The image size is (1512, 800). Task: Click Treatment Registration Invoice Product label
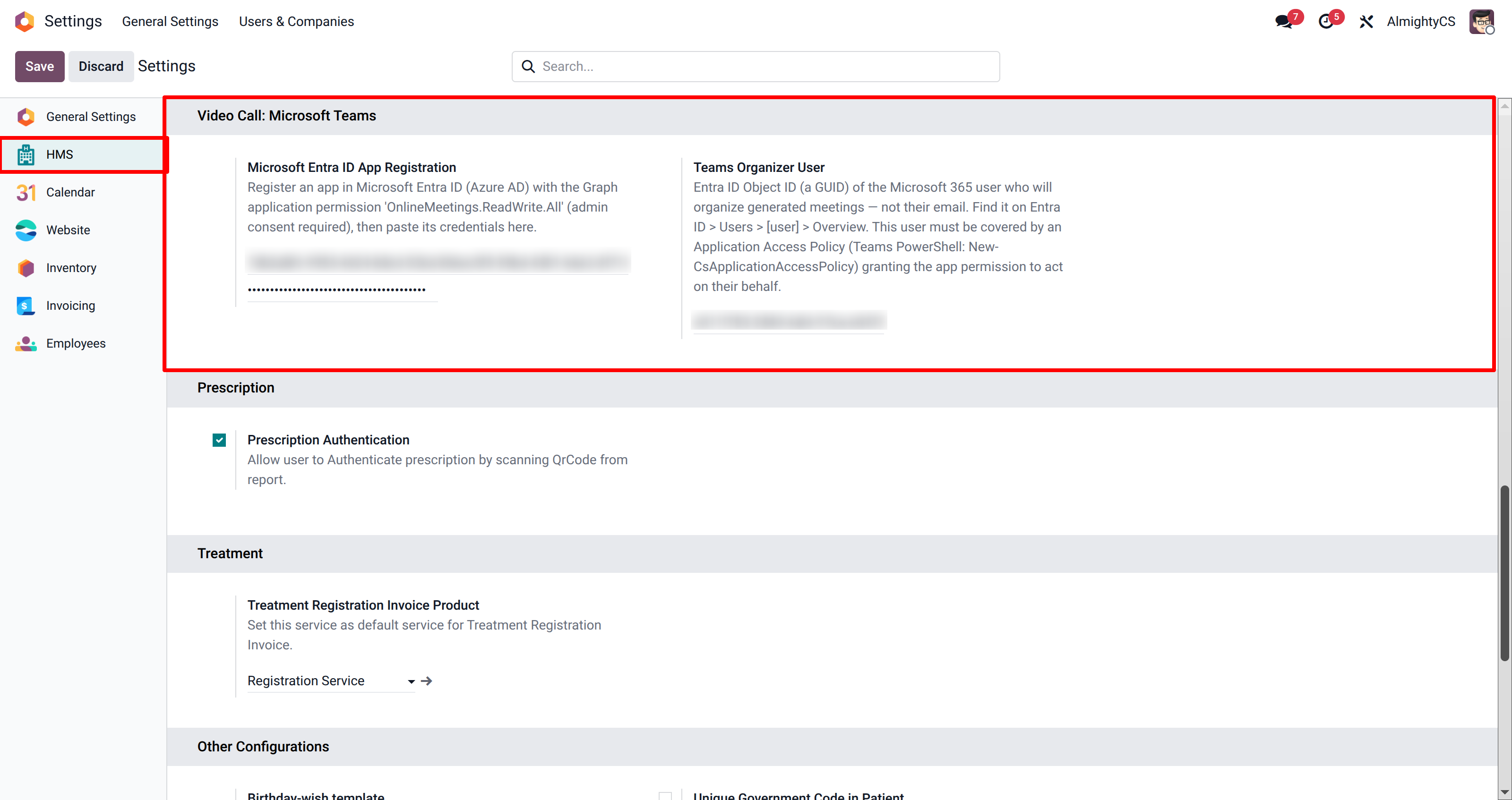pyautogui.click(x=363, y=605)
